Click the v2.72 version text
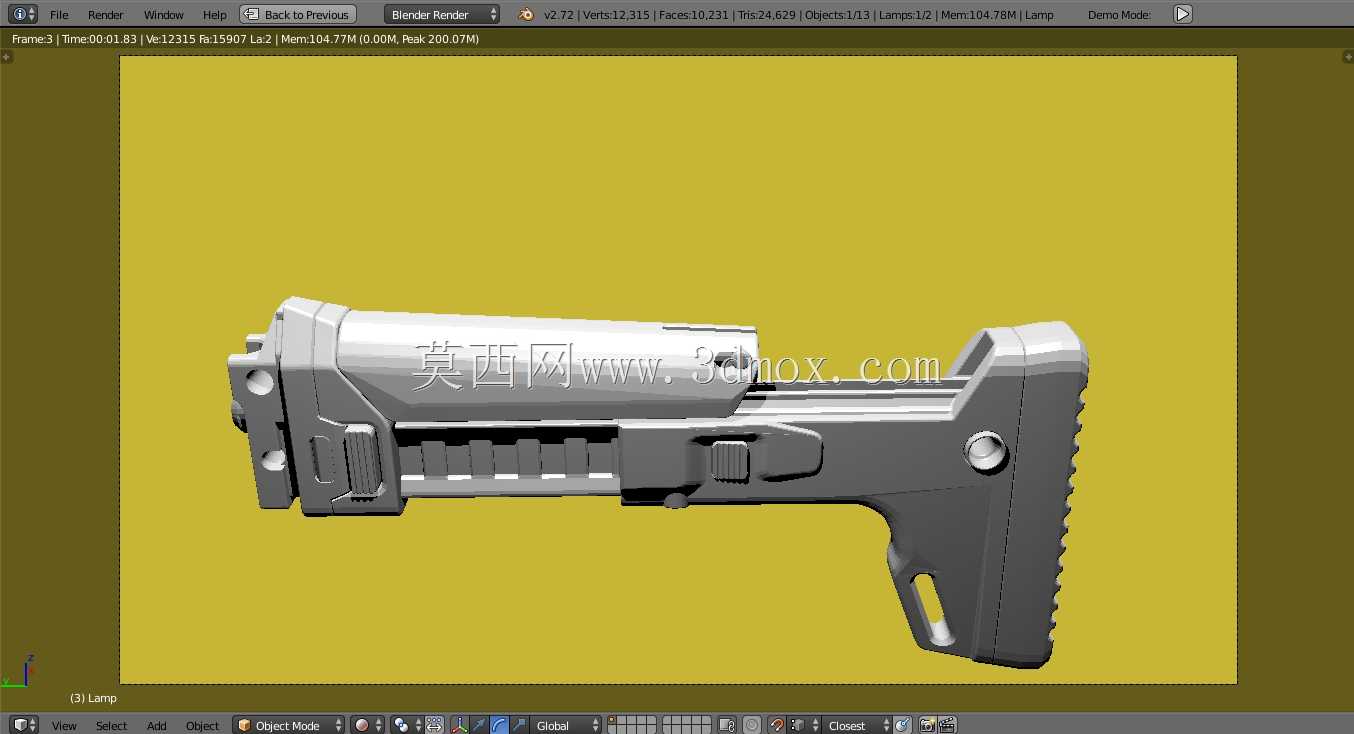Image resolution: width=1354 pixels, height=734 pixels. pyautogui.click(x=559, y=15)
